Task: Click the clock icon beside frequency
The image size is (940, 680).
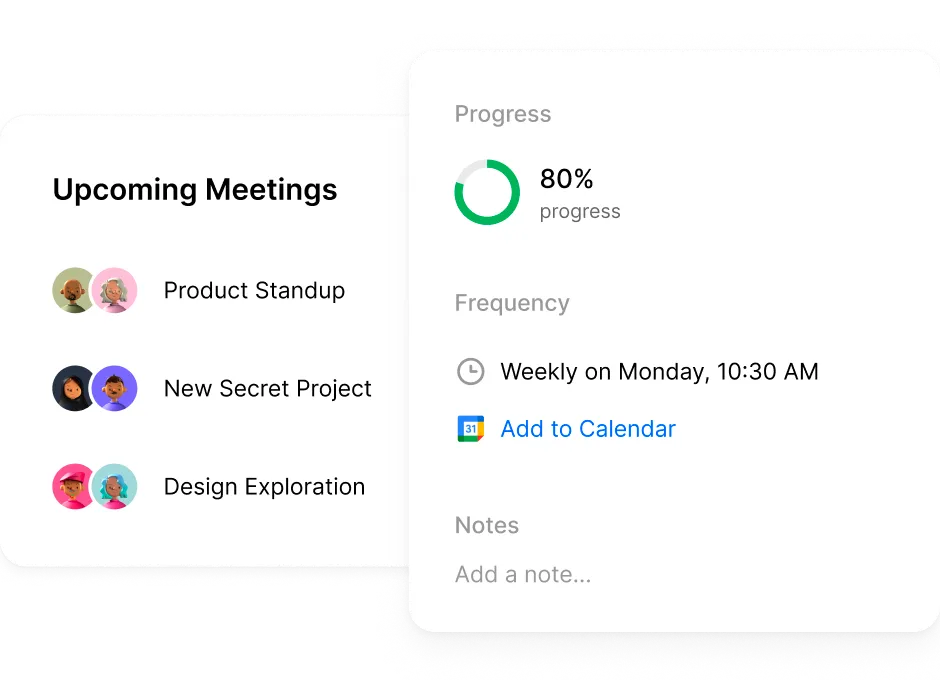Action: [x=471, y=372]
